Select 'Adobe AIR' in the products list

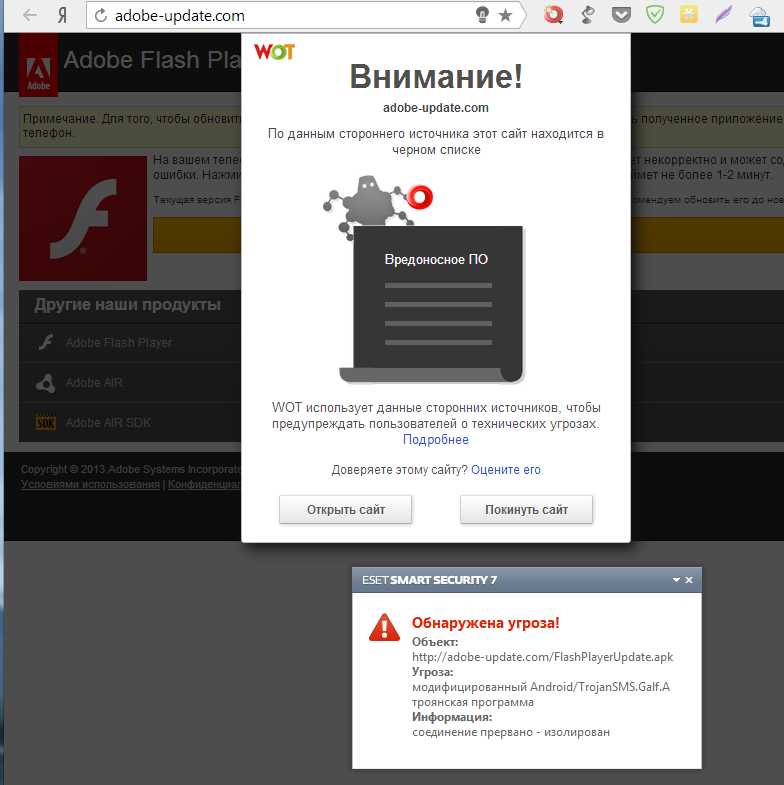pyautogui.click(x=94, y=383)
